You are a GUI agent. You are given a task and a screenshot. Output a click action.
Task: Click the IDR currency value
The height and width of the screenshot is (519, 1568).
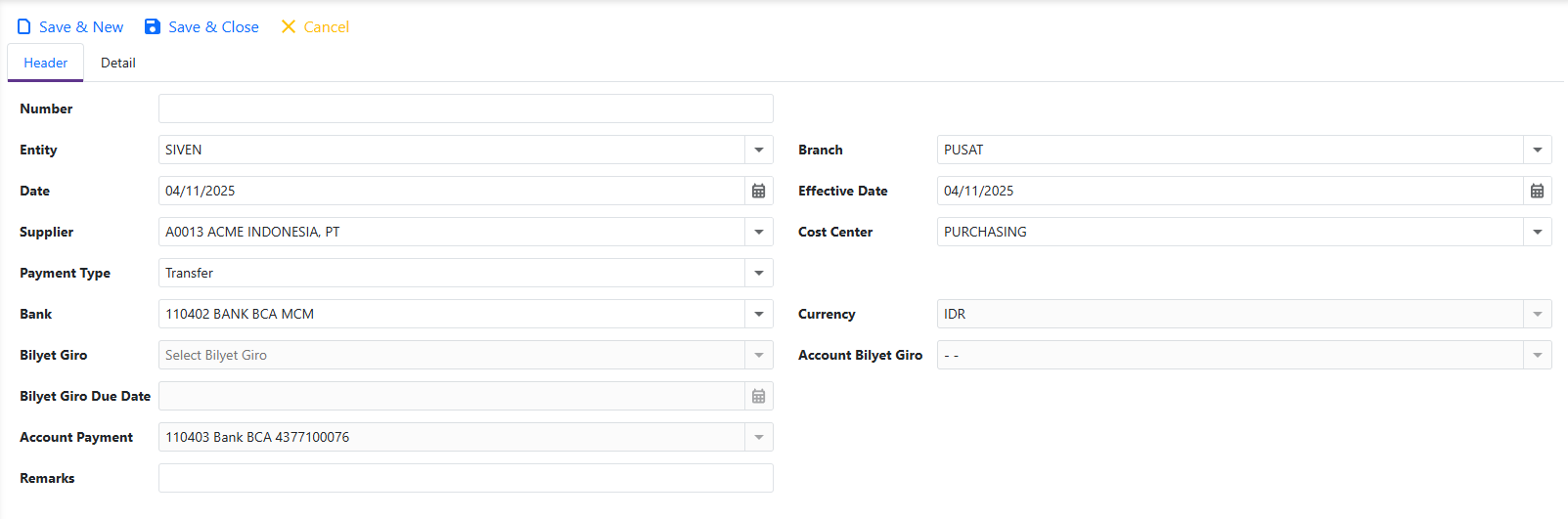(955, 314)
